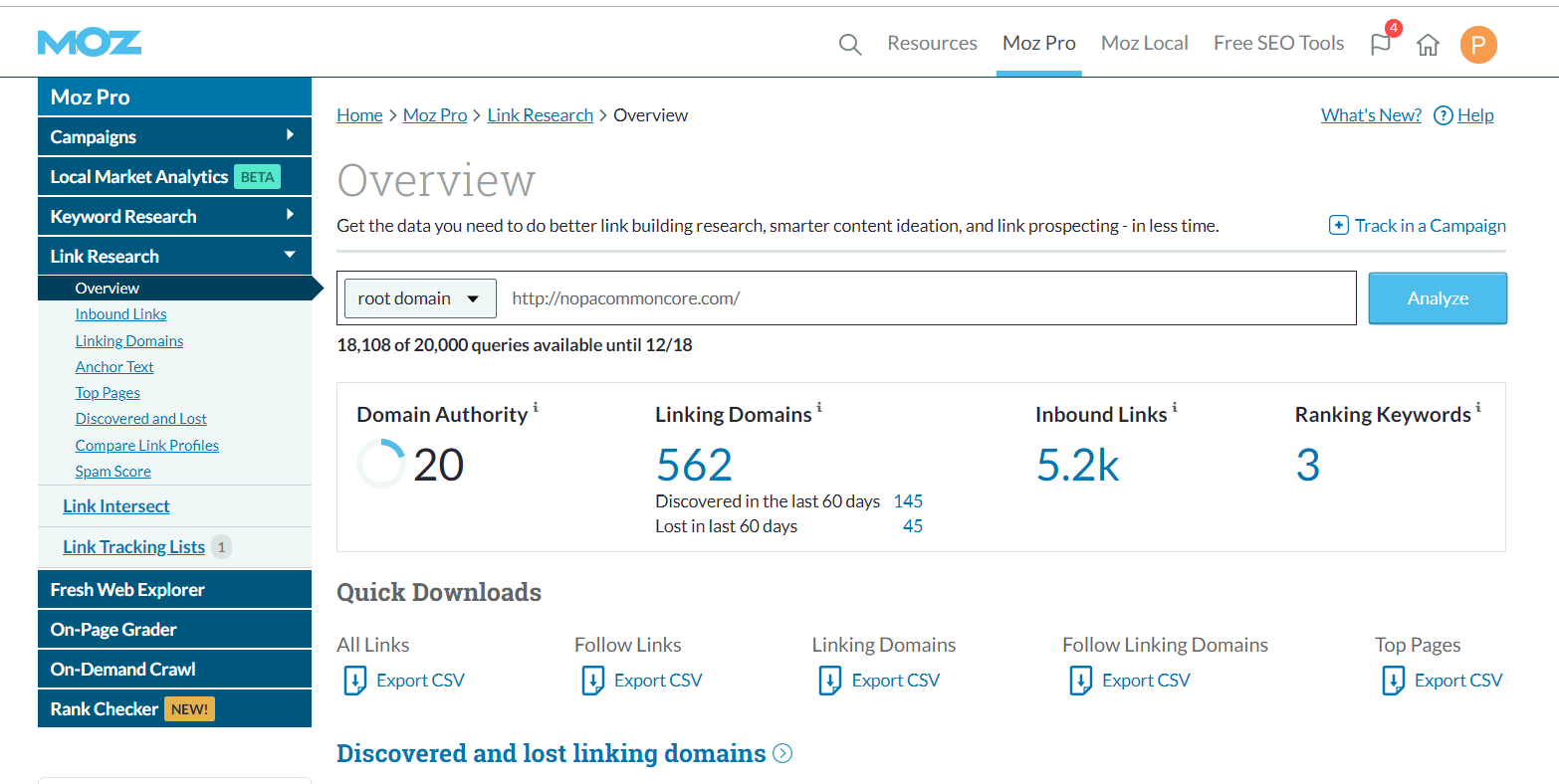Click Track in a Campaign plus icon

click(x=1339, y=226)
